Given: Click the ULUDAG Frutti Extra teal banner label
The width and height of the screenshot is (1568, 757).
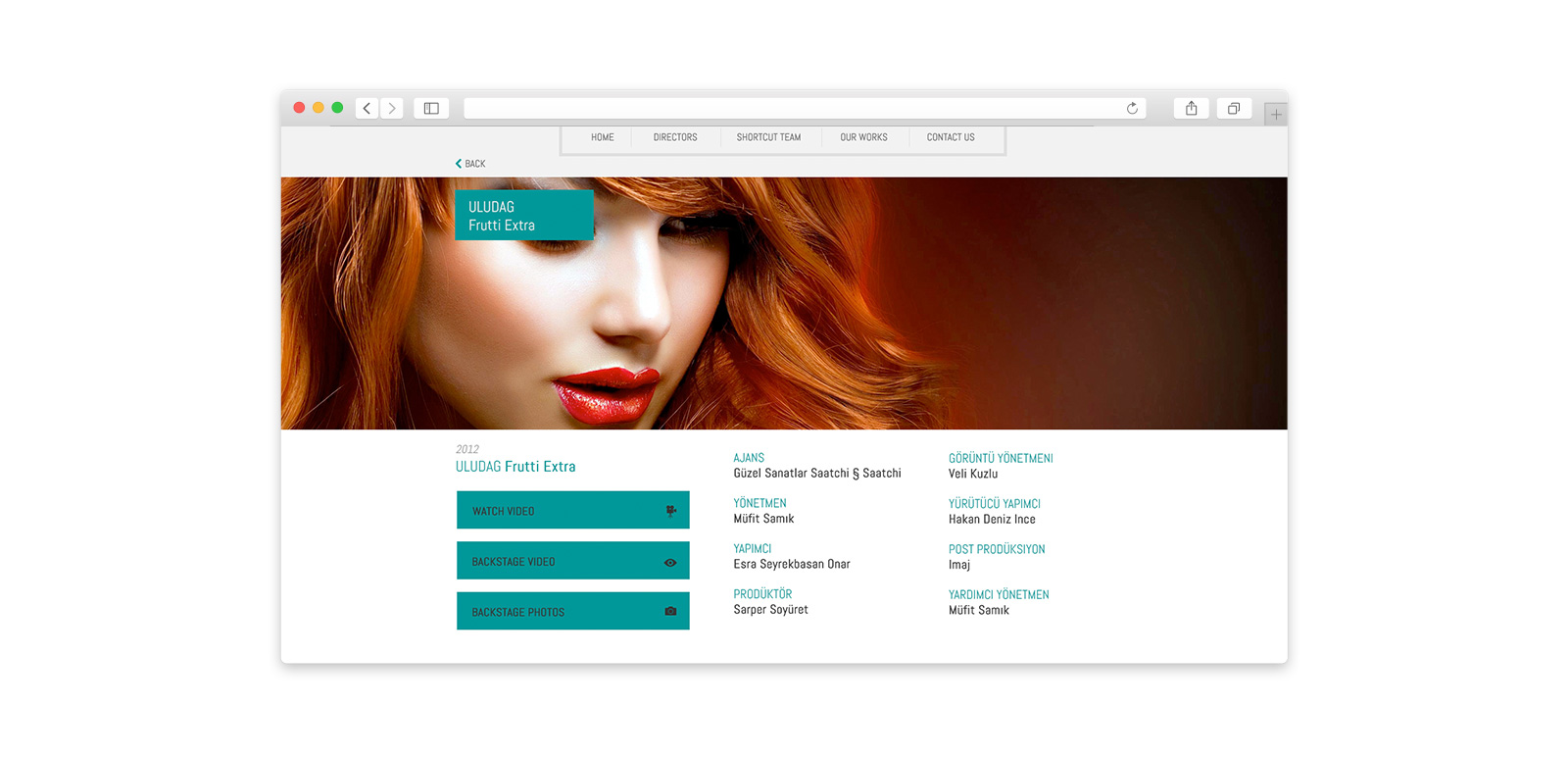Looking at the screenshot, I should click(x=524, y=215).
